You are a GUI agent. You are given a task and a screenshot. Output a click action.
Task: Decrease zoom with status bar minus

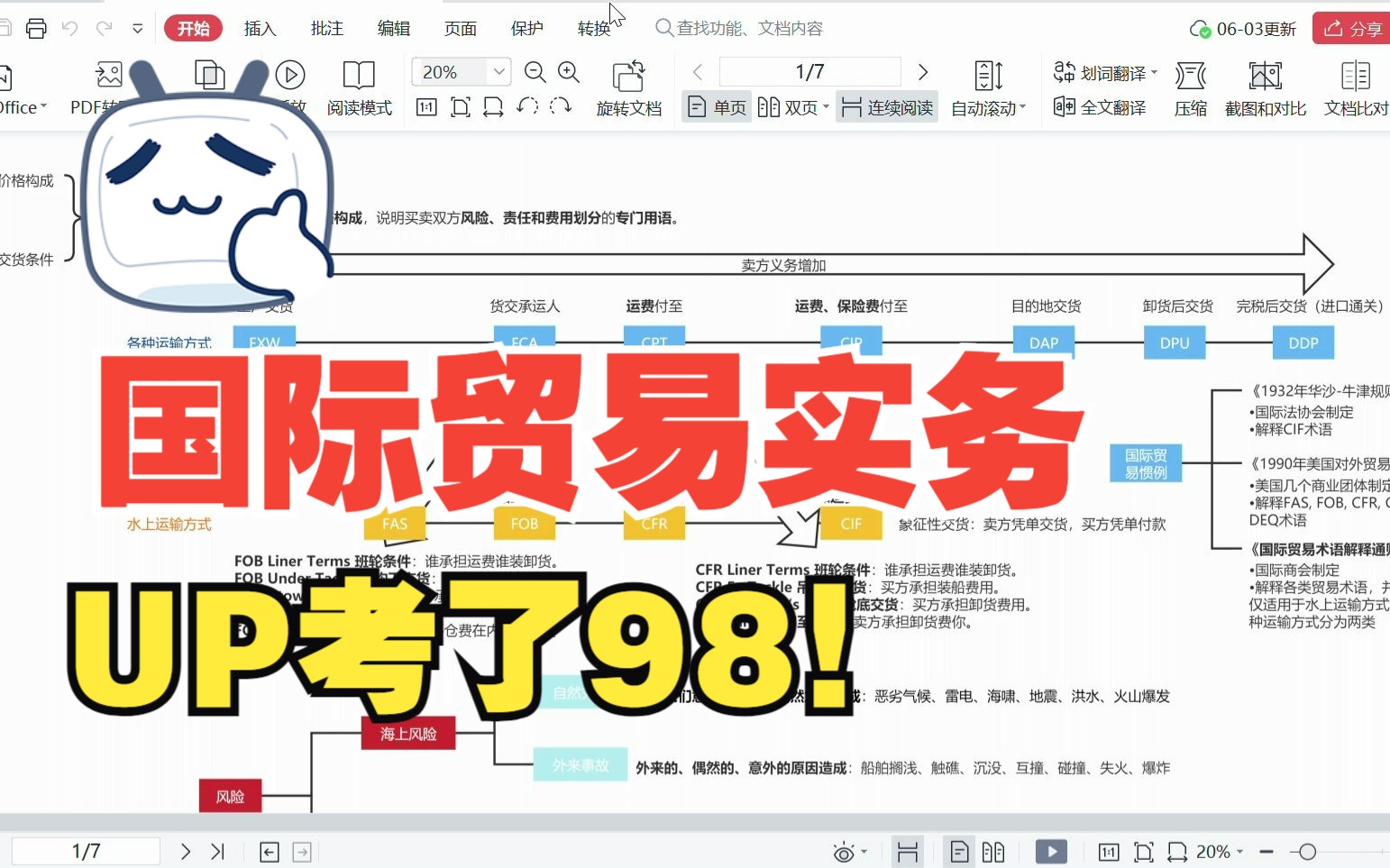point(1267,852)
